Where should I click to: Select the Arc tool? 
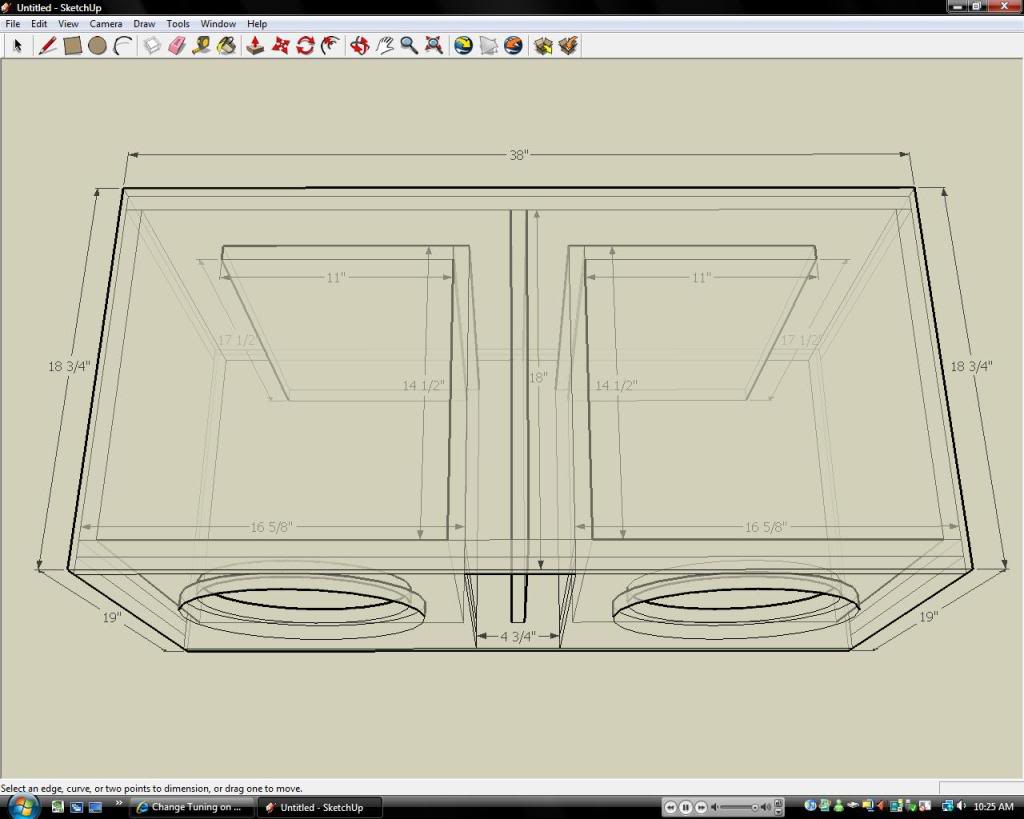123,46
